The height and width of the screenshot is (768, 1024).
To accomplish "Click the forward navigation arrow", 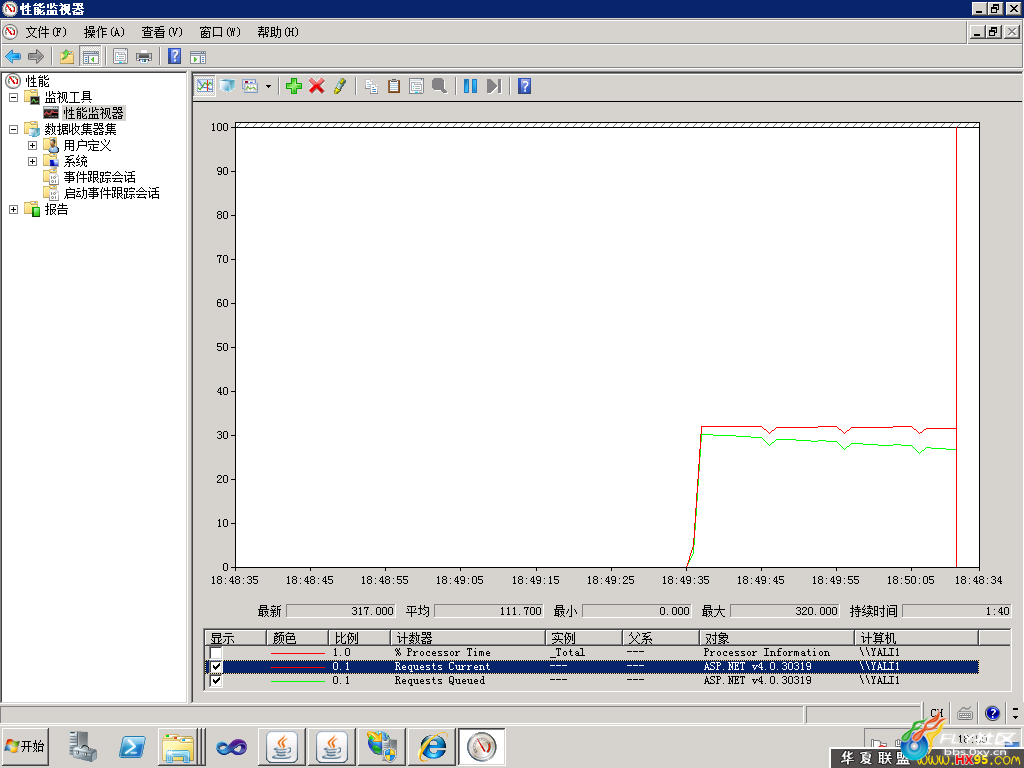I will pos(36,57).
